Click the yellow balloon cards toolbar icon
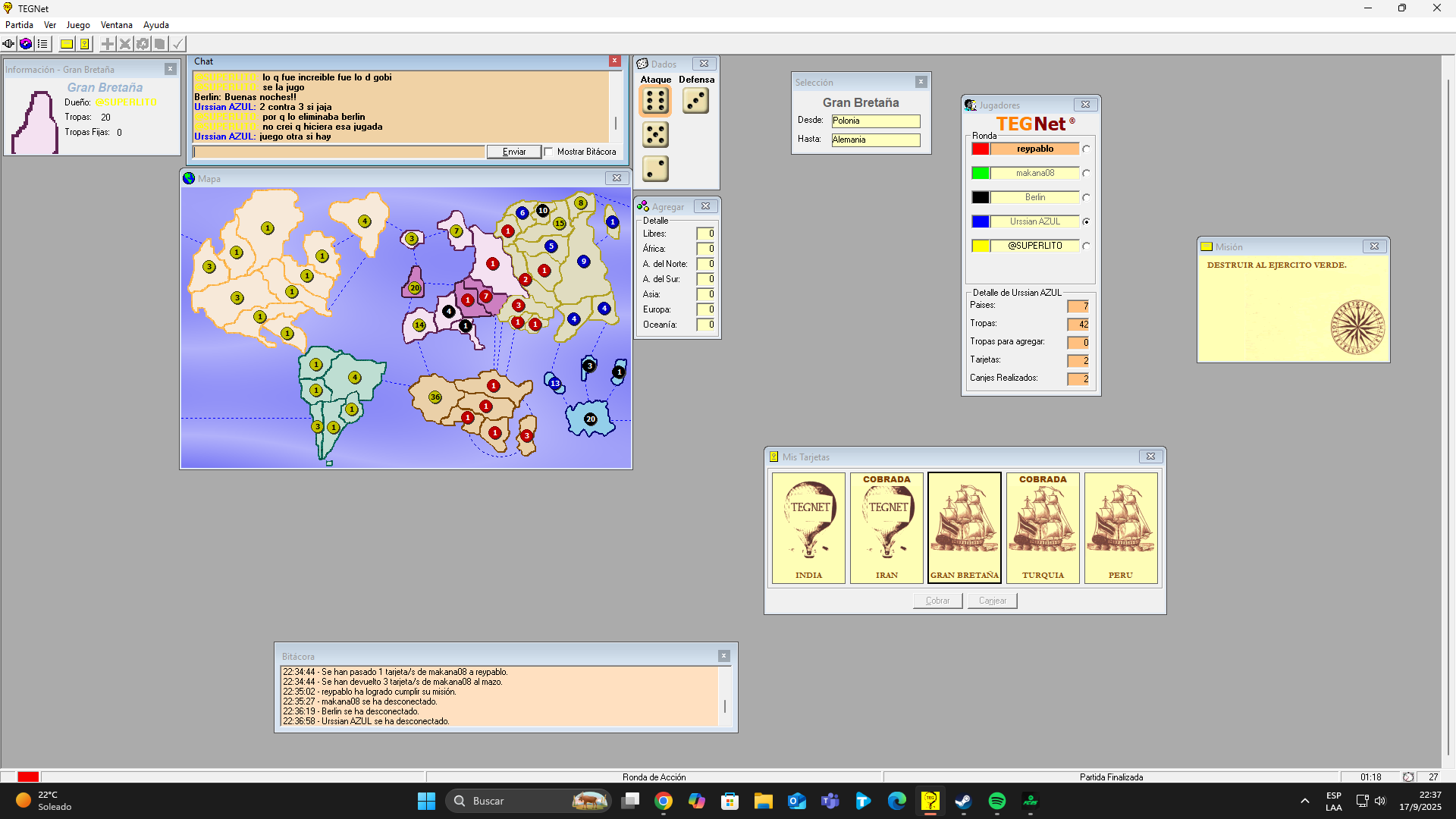1456x819 pixels. (85, 44)
